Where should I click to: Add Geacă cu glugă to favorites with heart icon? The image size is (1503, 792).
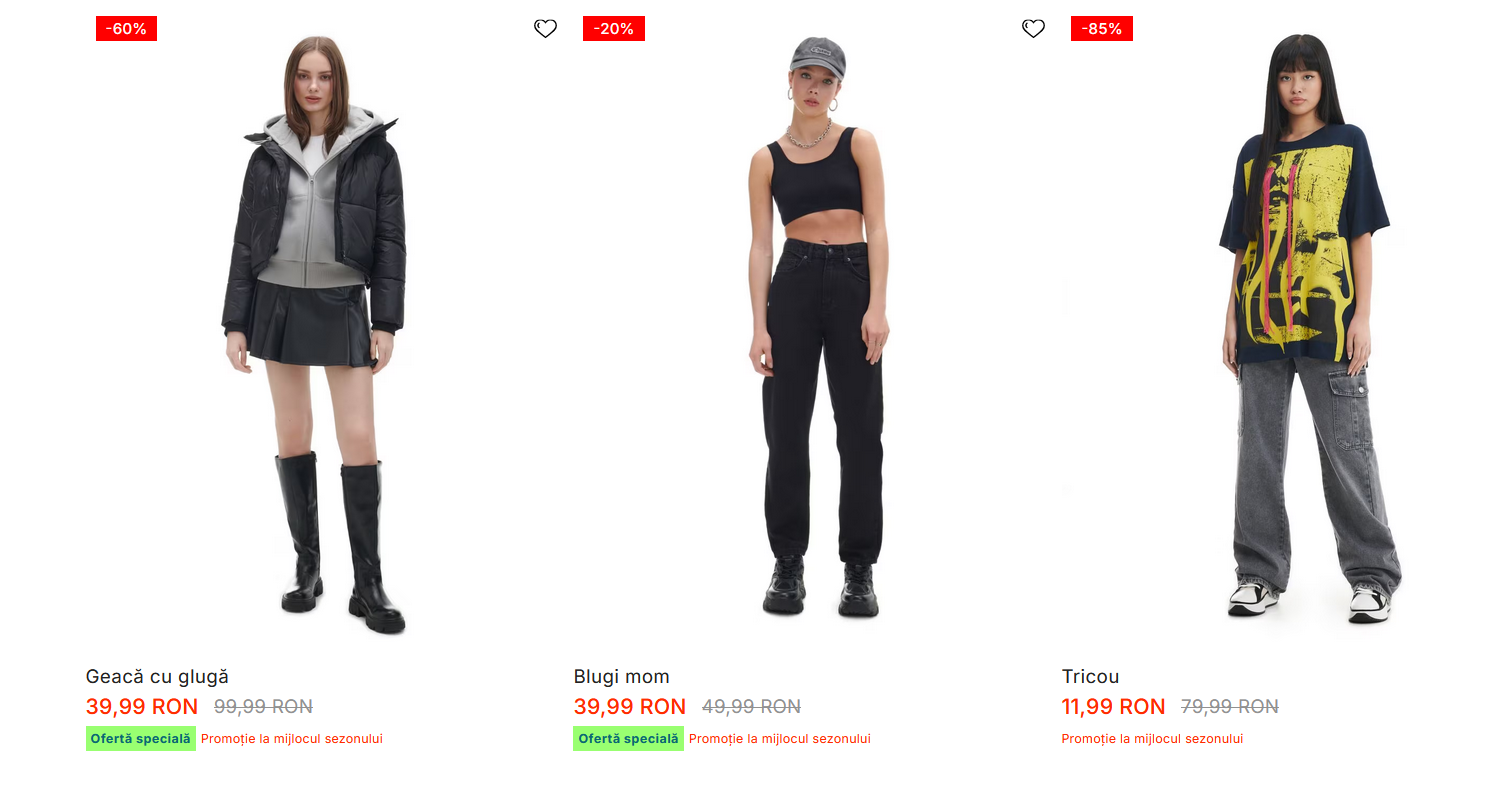tap(545, 29)
